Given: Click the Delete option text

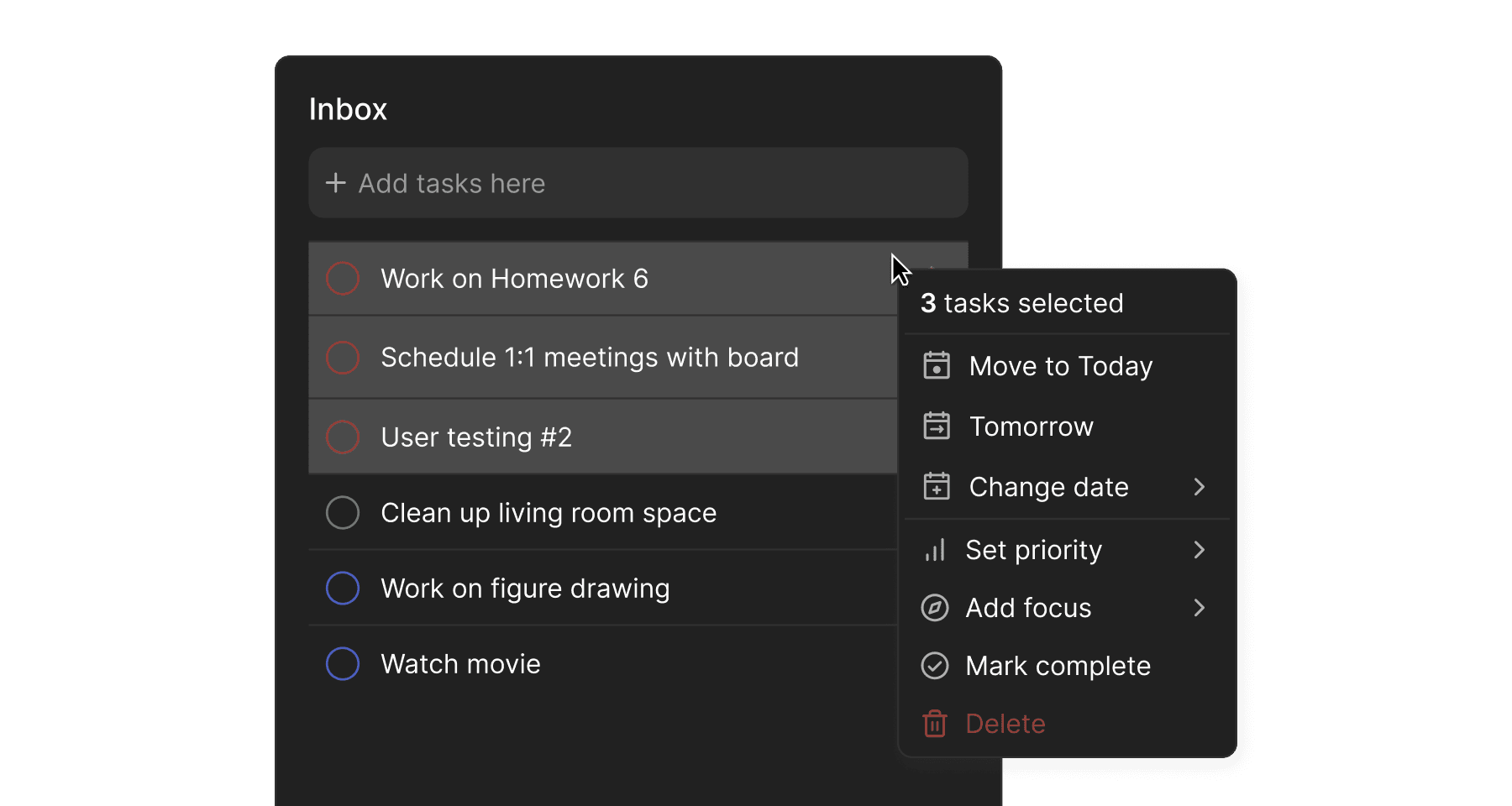Looking at the screenshot, I should pyautogui.click(x=1005, y=724).
